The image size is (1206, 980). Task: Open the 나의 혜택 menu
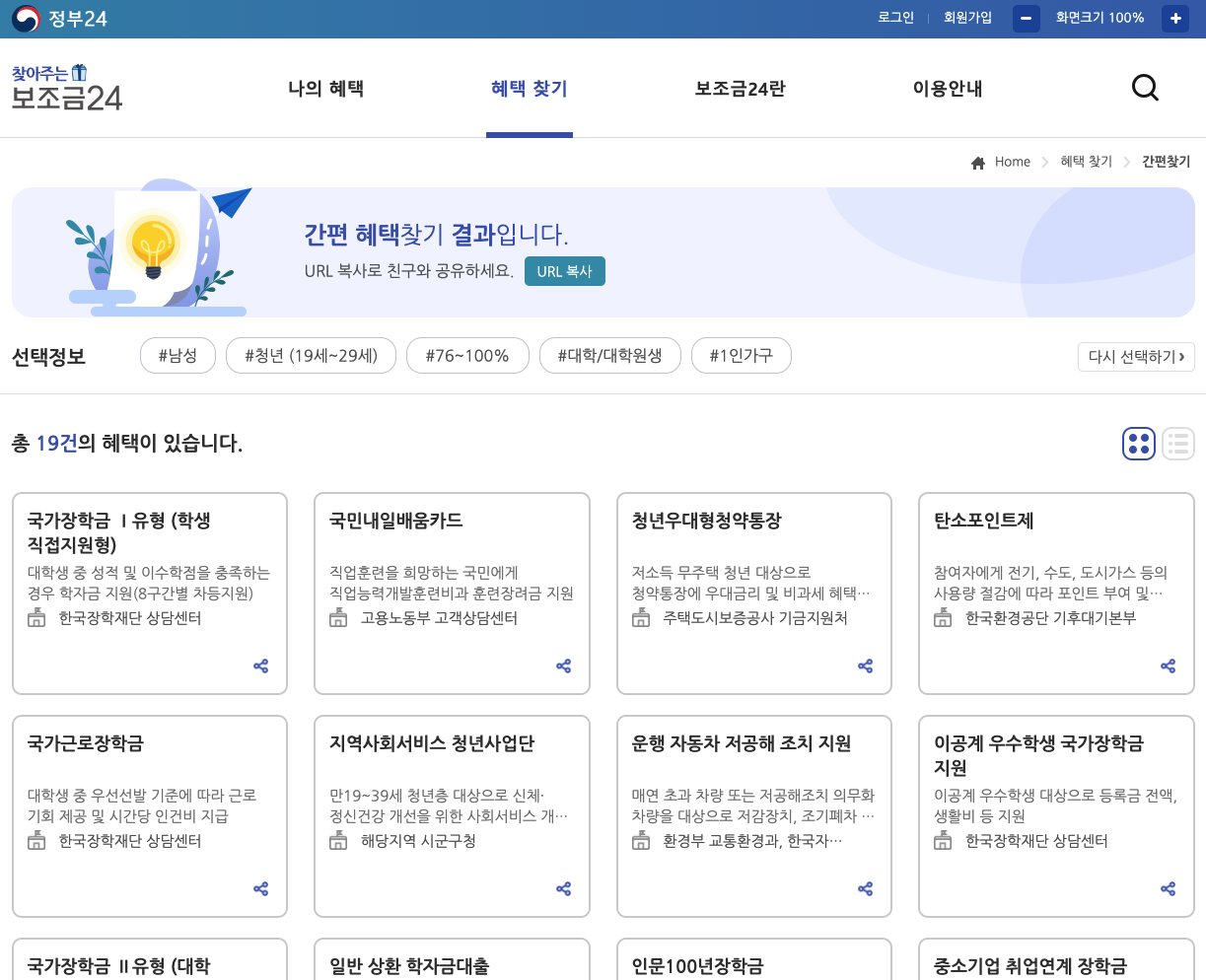pyautogui.click(x=325, y=89)
